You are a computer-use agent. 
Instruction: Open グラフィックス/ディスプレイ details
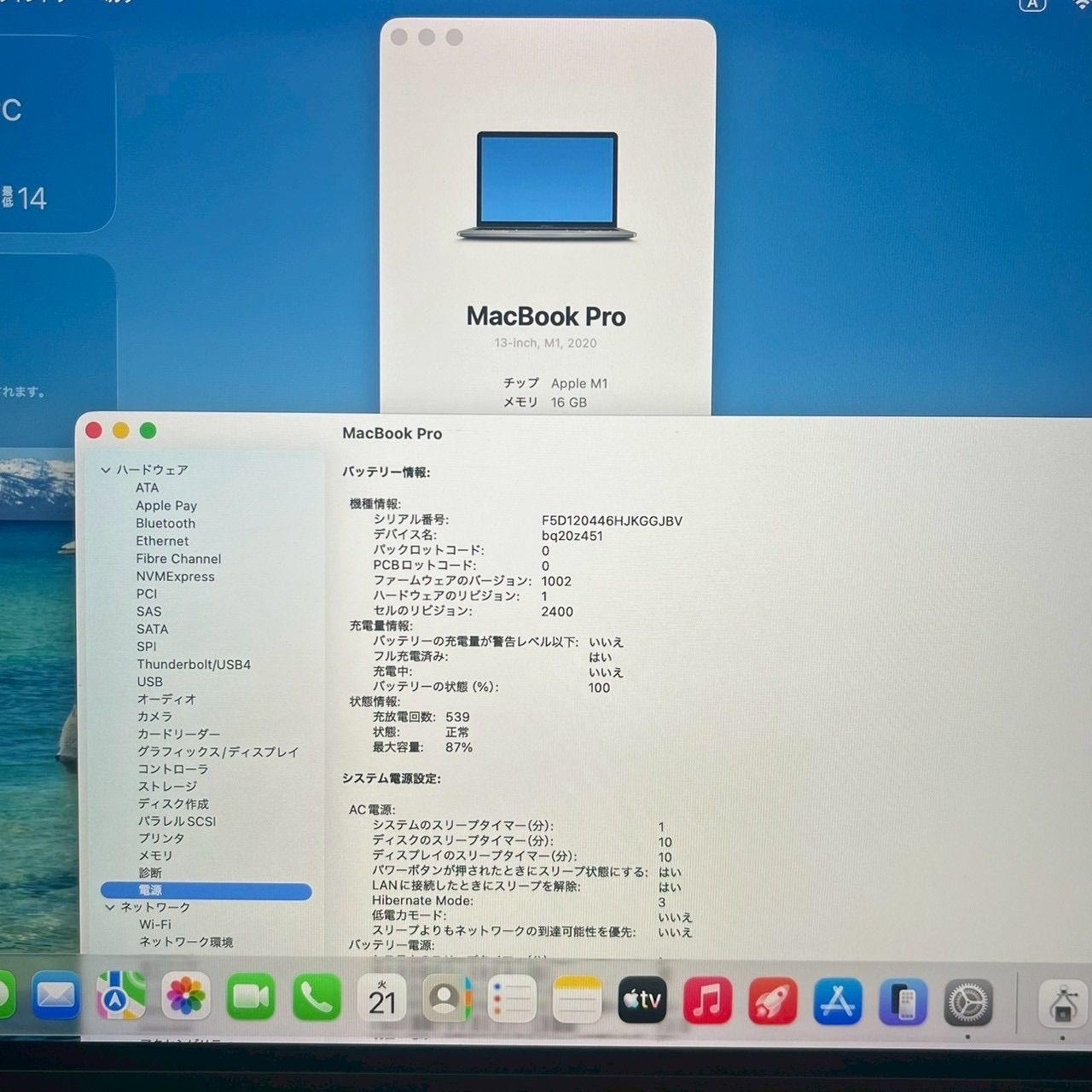tap(218, 752)
